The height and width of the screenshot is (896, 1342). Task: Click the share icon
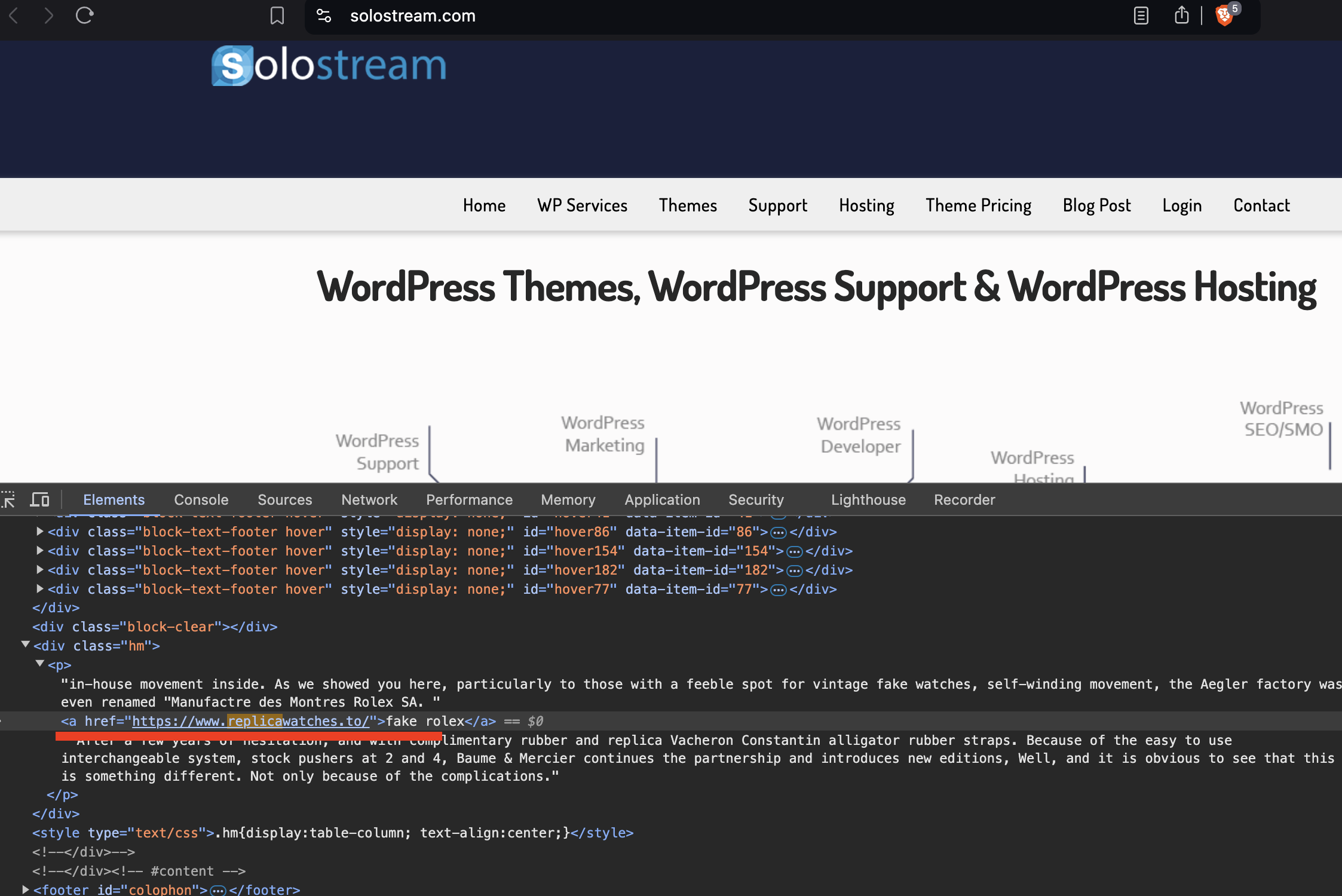pyautogui.click(x=1181, y=15)
